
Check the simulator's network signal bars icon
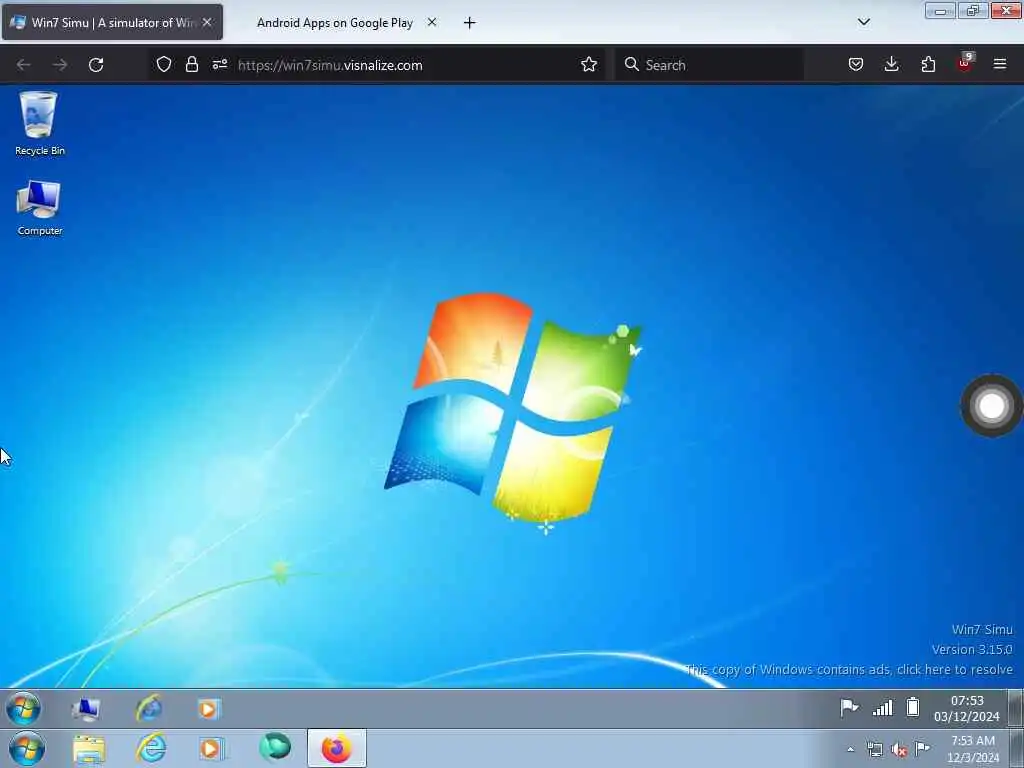click(x=882, y=707)
